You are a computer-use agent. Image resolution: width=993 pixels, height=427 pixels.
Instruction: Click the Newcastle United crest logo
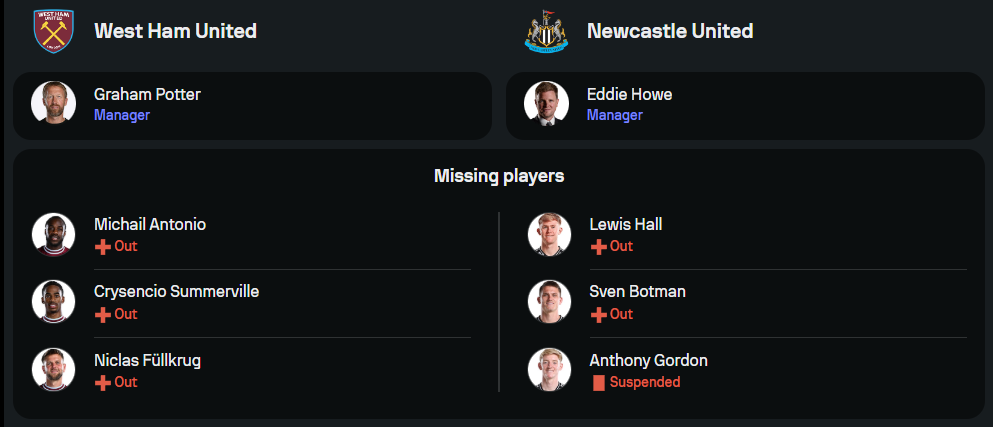pyautogui.click(x=546, y=31)
